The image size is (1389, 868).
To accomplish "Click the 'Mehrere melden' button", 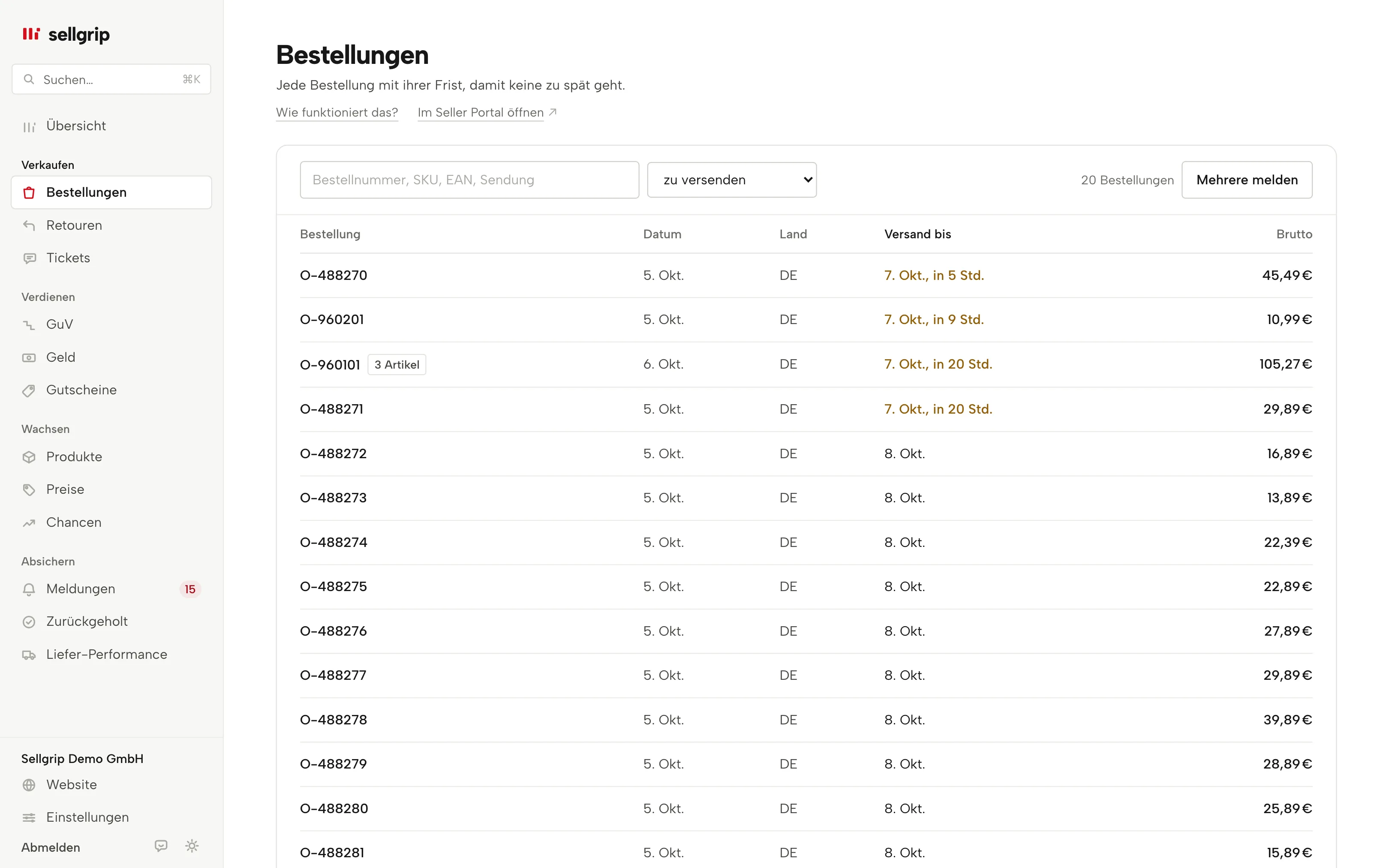I will point(1247,180).
